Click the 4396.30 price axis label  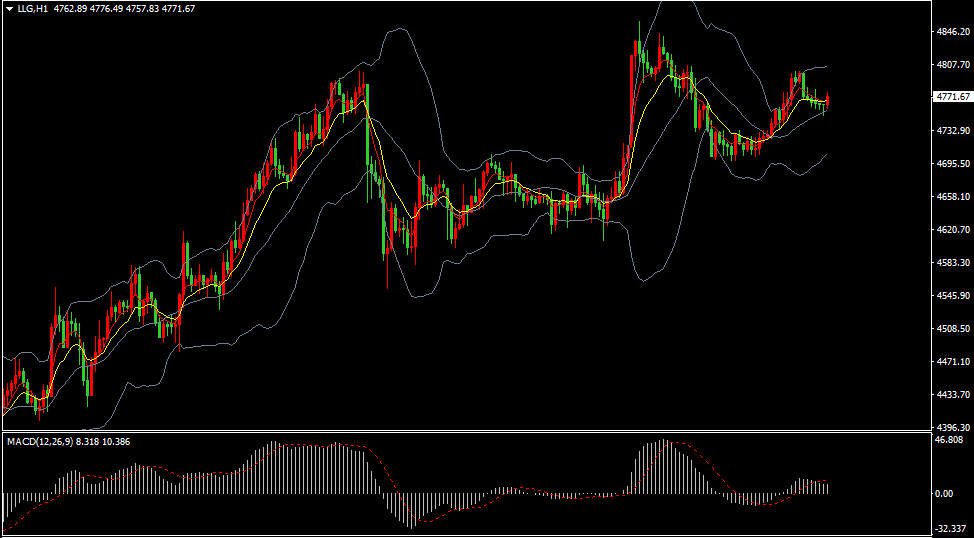pos(952,427)
